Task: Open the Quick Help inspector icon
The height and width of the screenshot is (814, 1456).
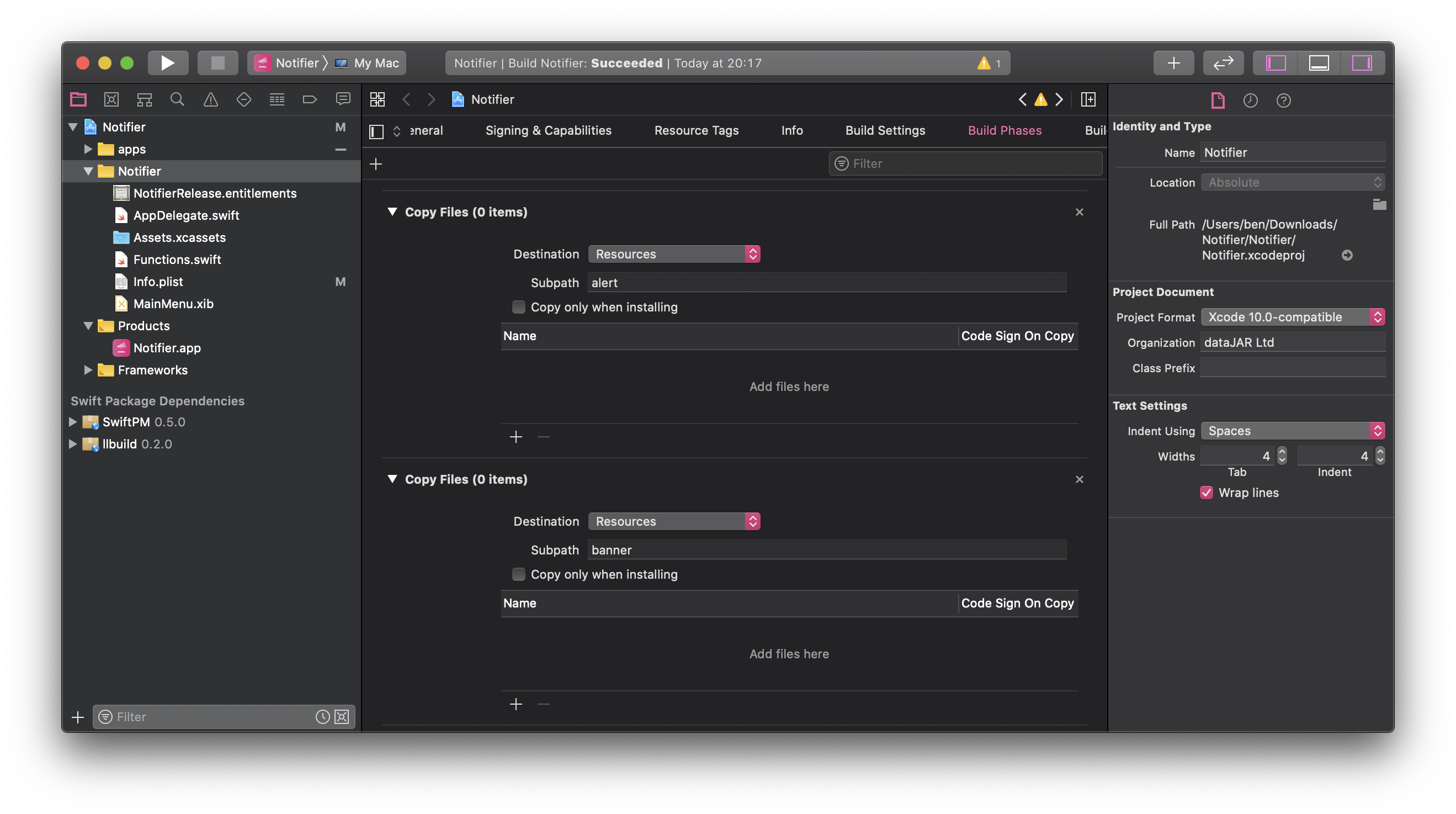Action: tap(1283, 101)
